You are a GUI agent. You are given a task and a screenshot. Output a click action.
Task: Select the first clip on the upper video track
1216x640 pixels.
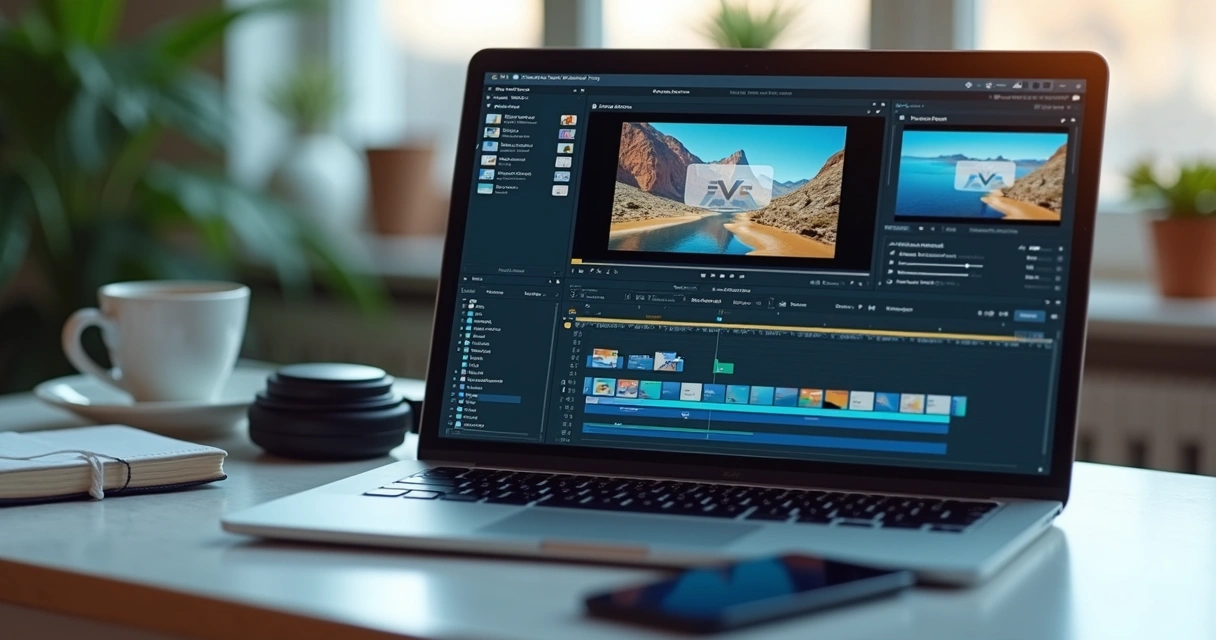[606, 359]
